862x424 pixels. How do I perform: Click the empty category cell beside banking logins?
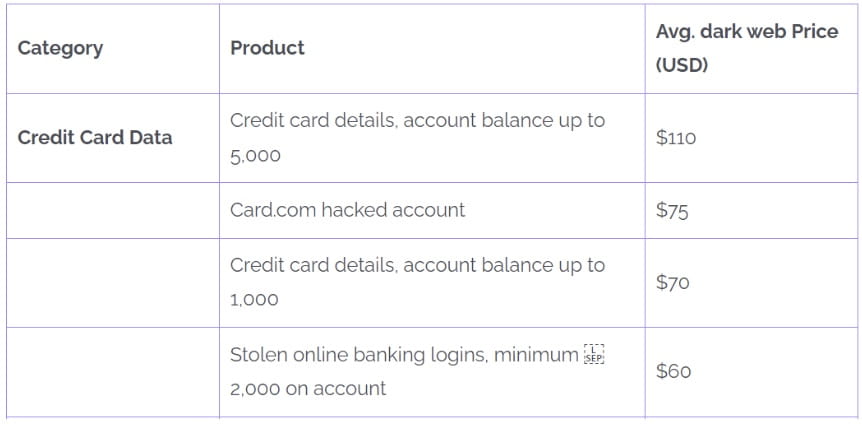(112, 371)
